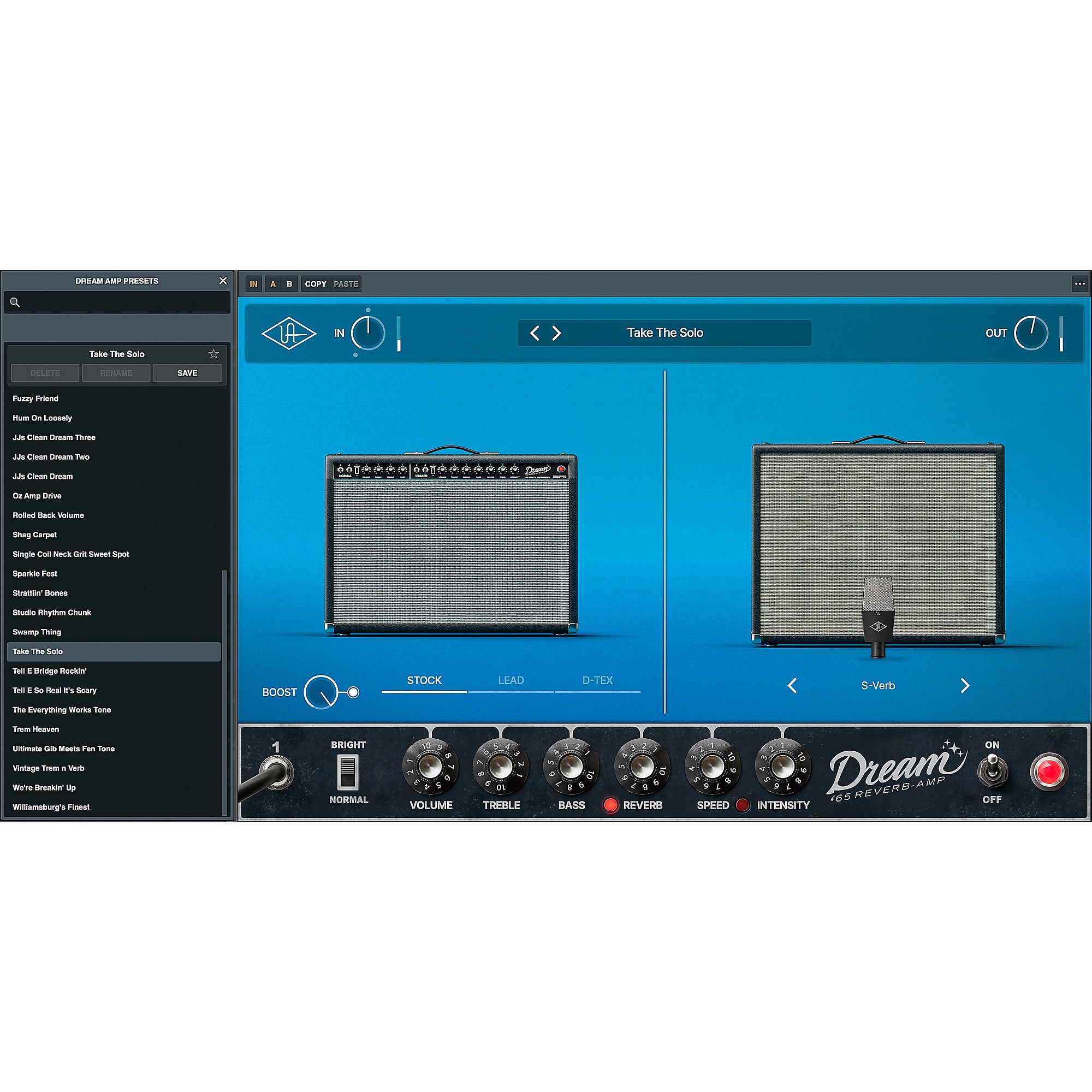
Task: Click the search magnifier icon in presets
Action: 15,302
